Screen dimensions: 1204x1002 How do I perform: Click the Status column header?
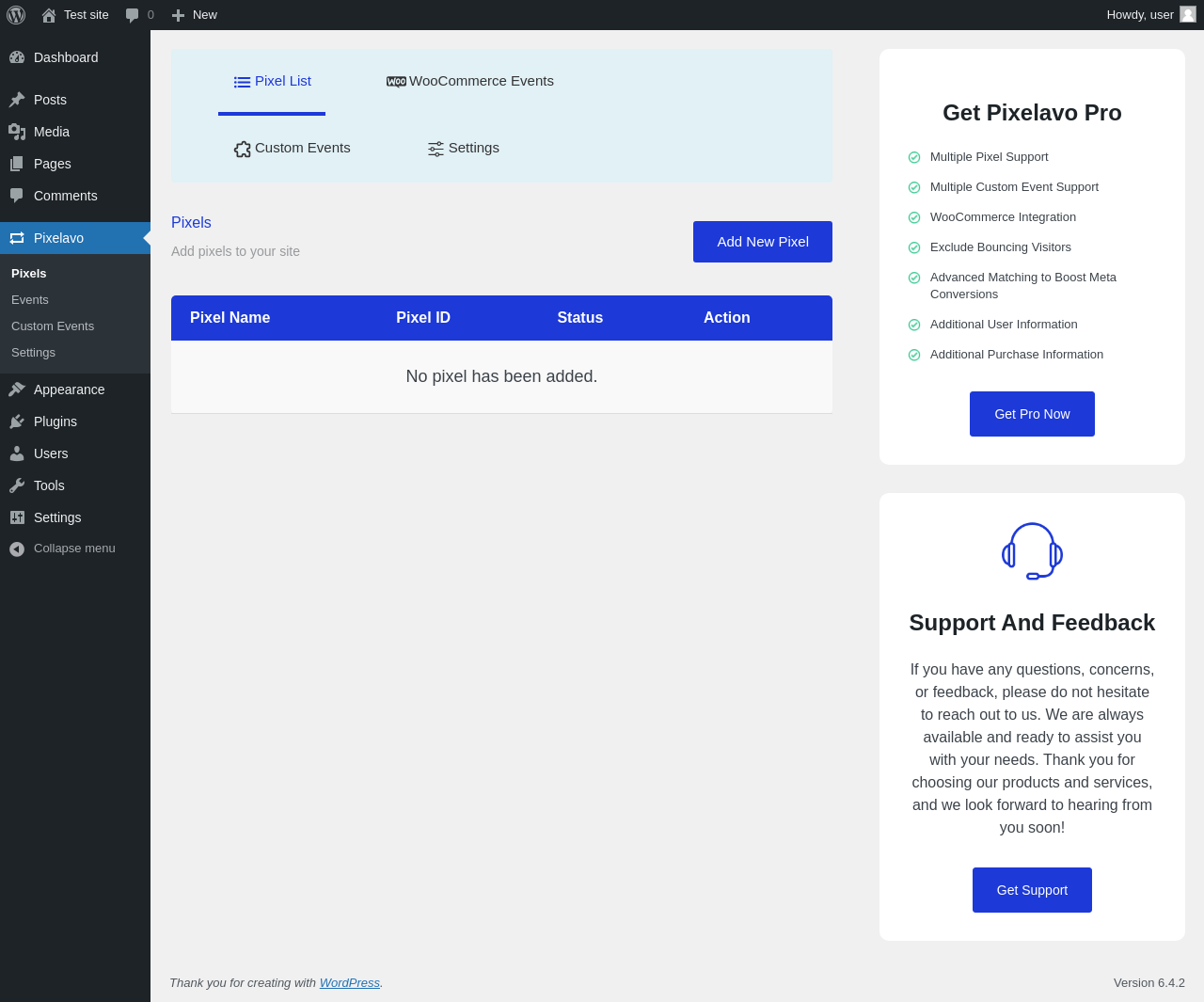pyautogui.click(x=580, y=318)
